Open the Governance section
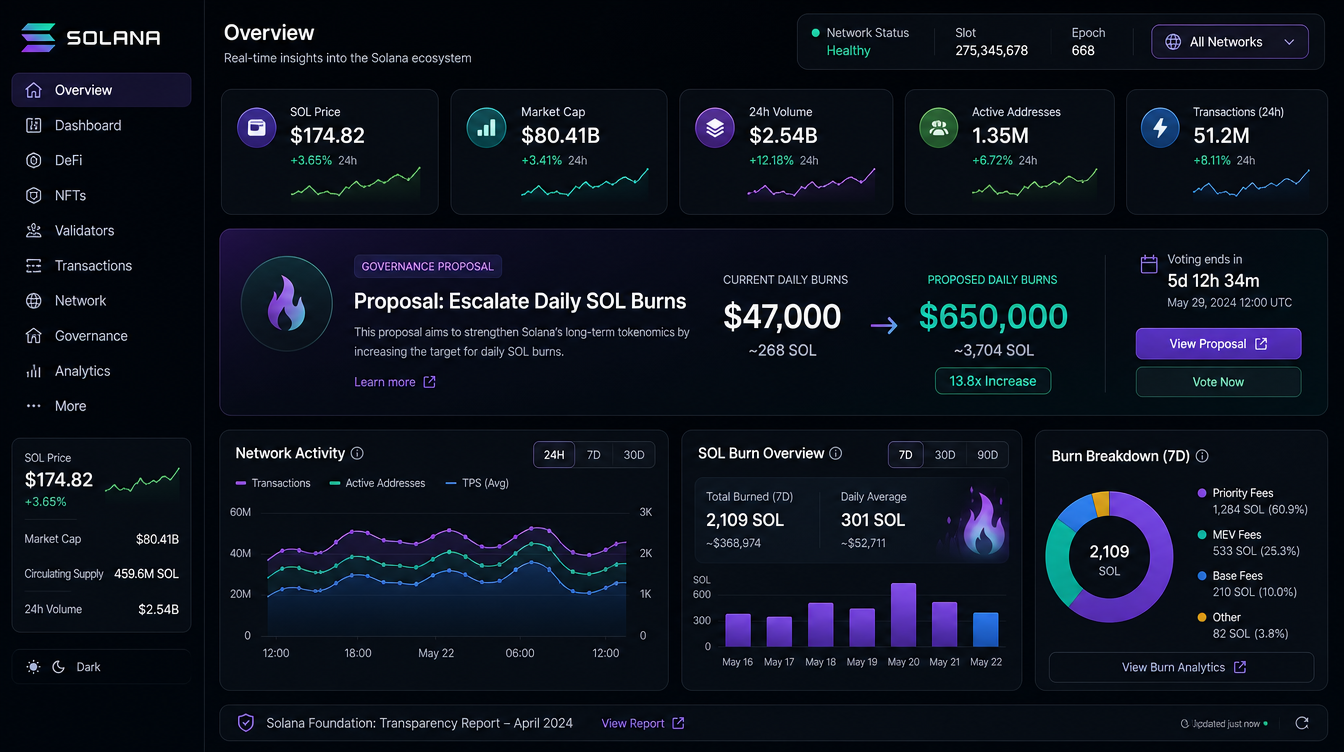 point(101,336)
